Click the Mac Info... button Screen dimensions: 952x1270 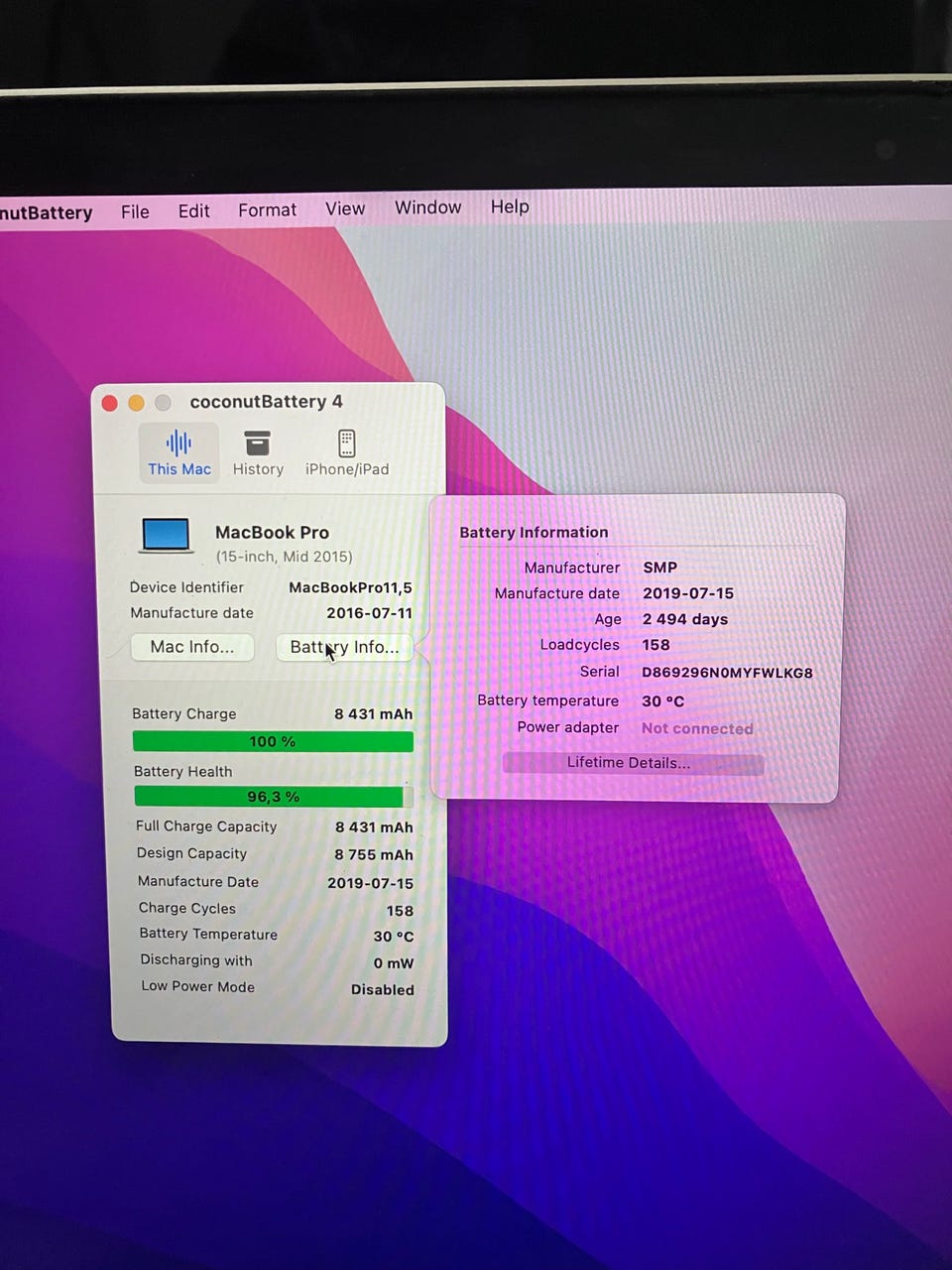coord(192,647)
